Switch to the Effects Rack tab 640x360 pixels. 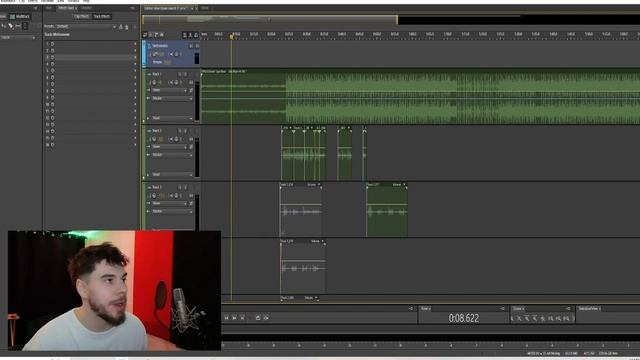[67, 8]
